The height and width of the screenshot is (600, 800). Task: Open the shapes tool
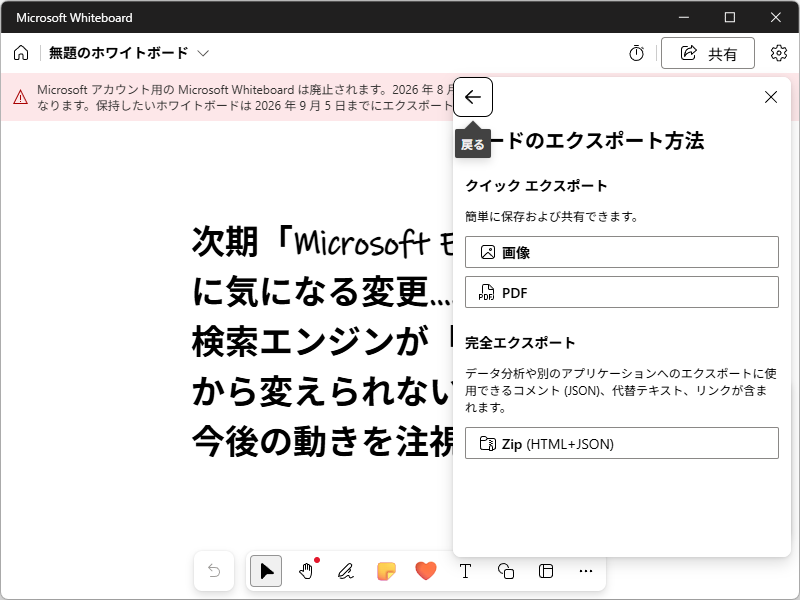[506, 571]
